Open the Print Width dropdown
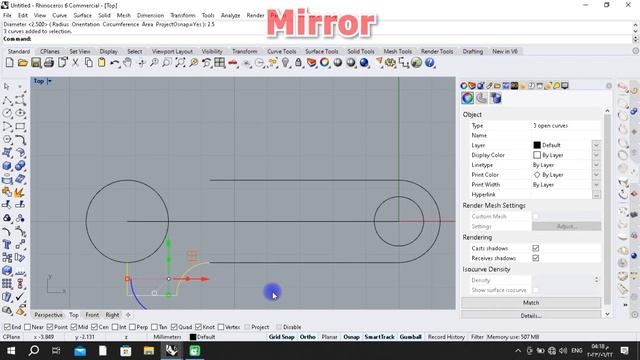Image resolution: width=640 pixels, height=360 pixels. pyautogui.click(x=596, y=184)
